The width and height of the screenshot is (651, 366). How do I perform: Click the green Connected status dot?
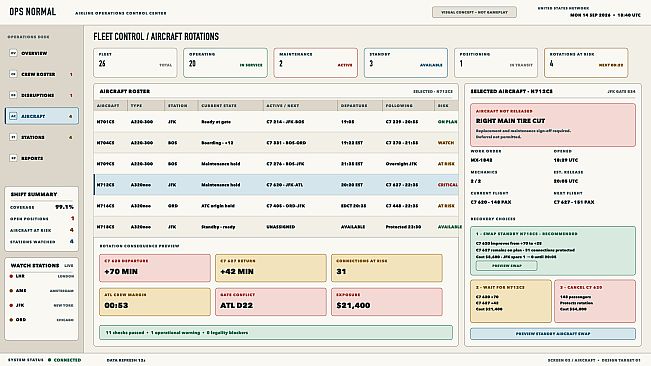[49, 360]
